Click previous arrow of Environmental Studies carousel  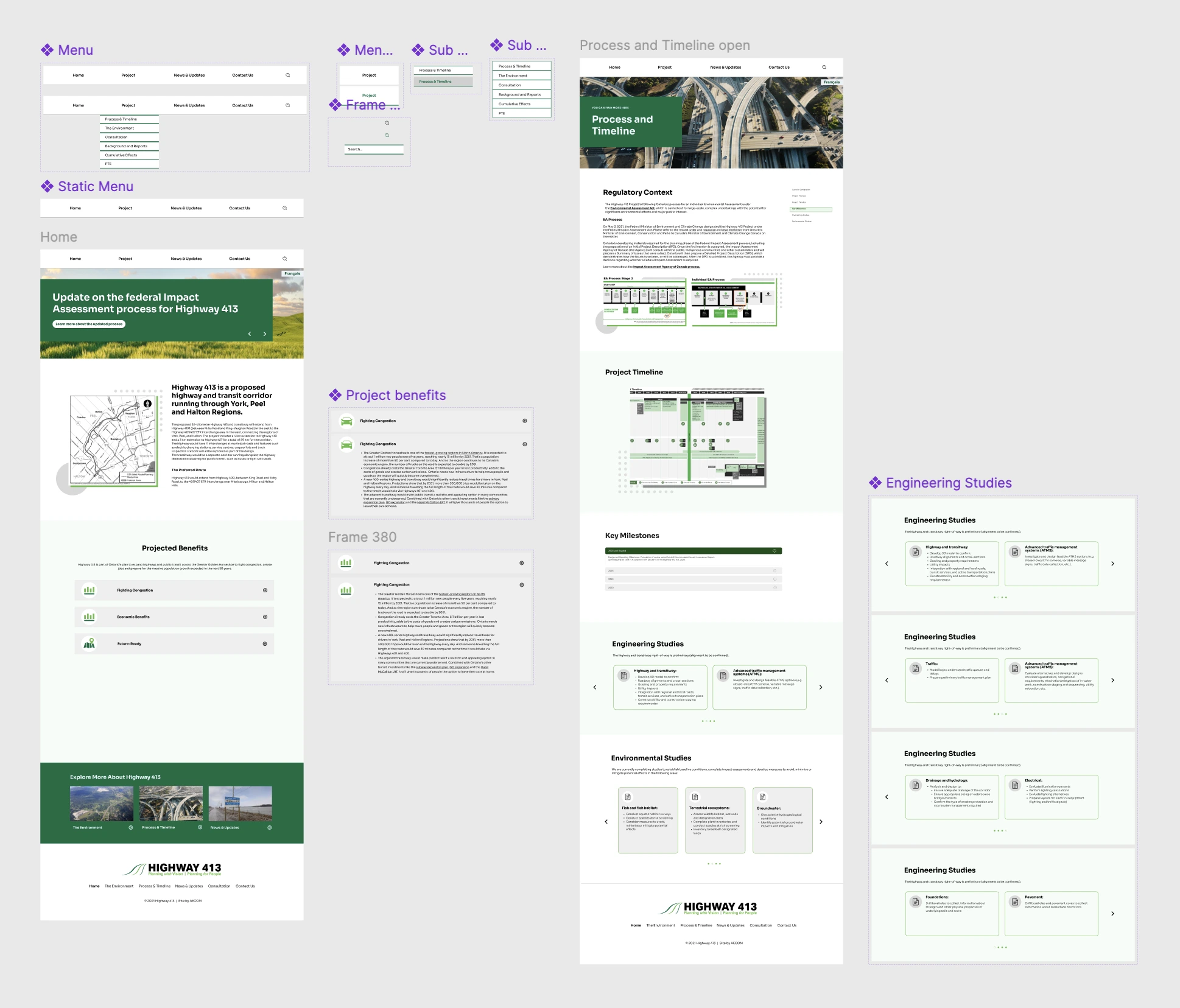click(x=606, y=822)
